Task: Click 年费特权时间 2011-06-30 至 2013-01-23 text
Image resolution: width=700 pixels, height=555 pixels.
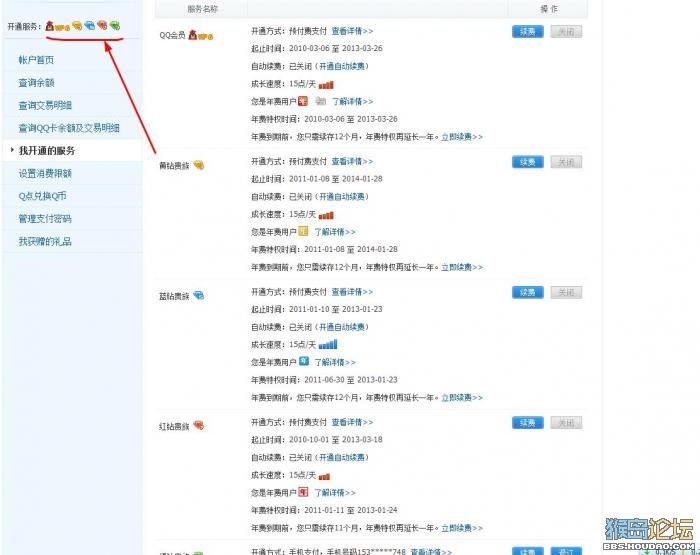Action: [324, 380]
